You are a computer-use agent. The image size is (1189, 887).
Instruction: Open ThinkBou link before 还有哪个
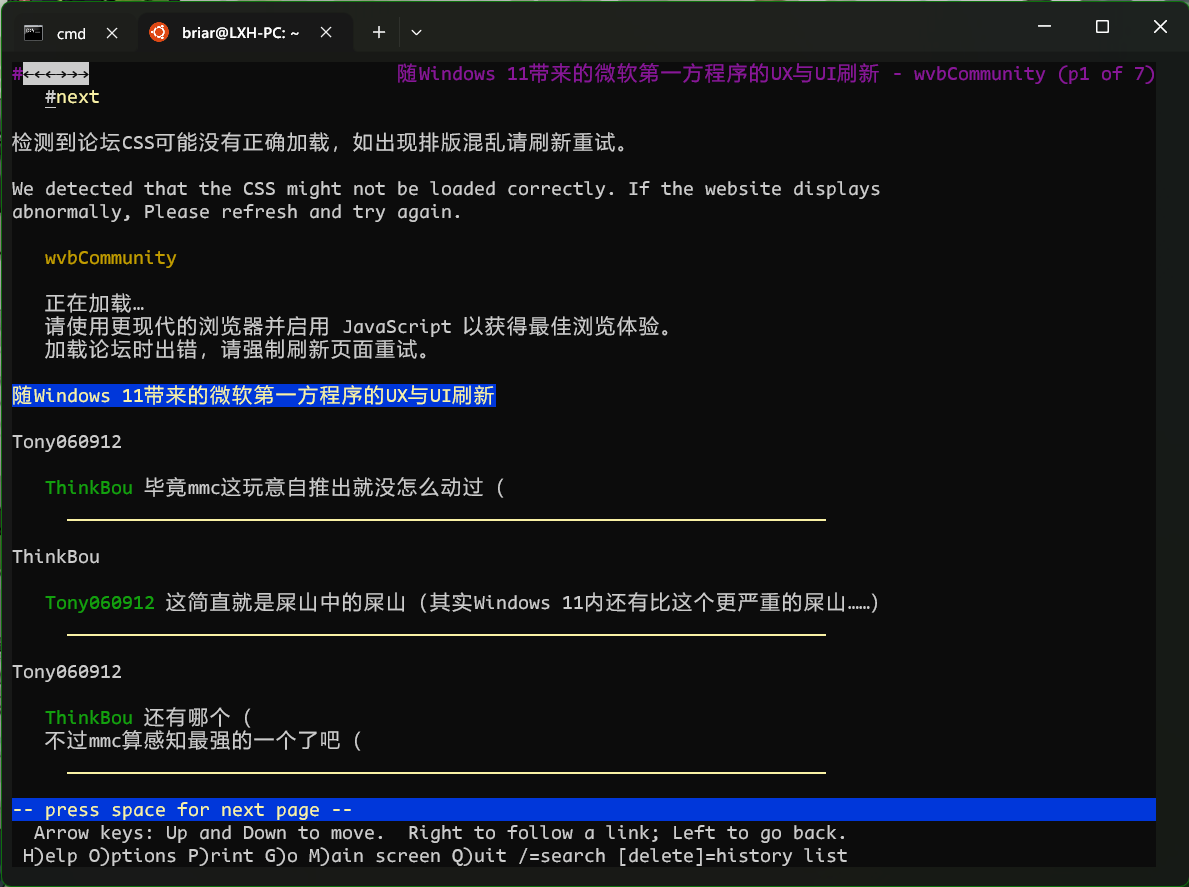[x=89, y=717]
